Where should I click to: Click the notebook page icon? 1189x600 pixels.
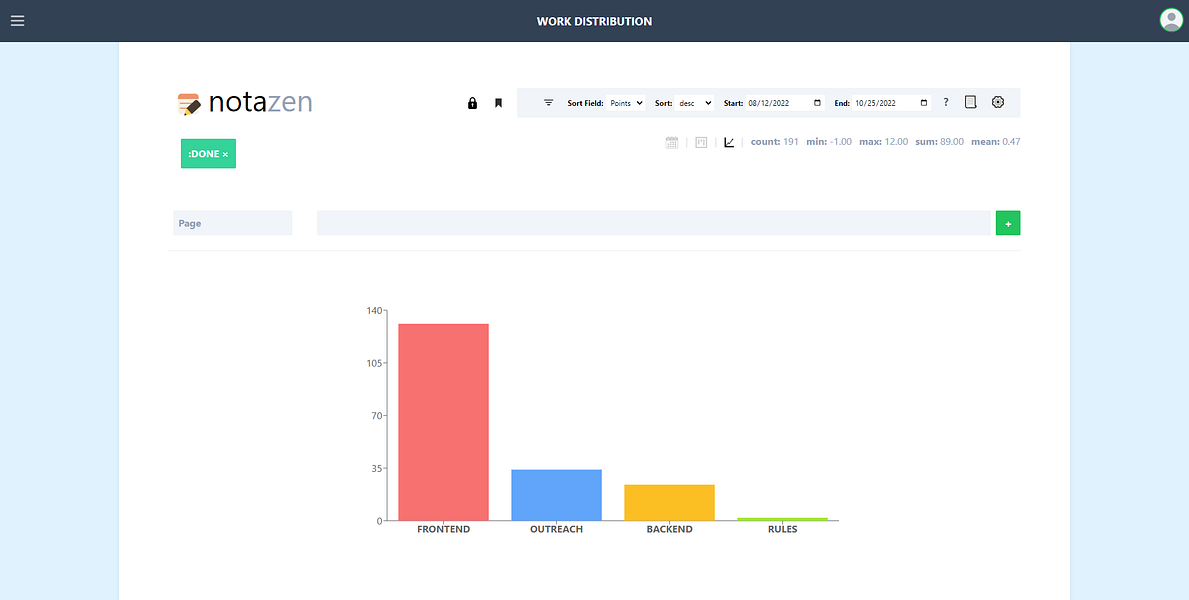coord(970,102)
